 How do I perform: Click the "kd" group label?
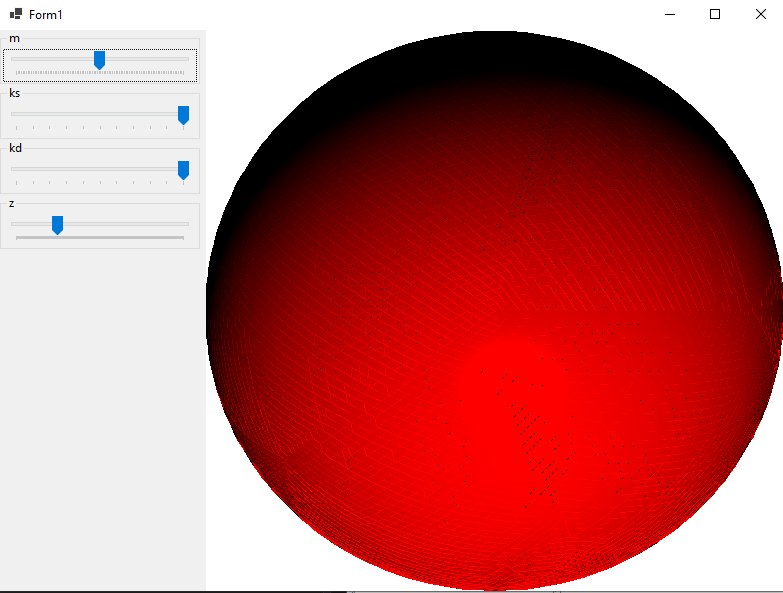pyautogui.click(x=15, y=148)
